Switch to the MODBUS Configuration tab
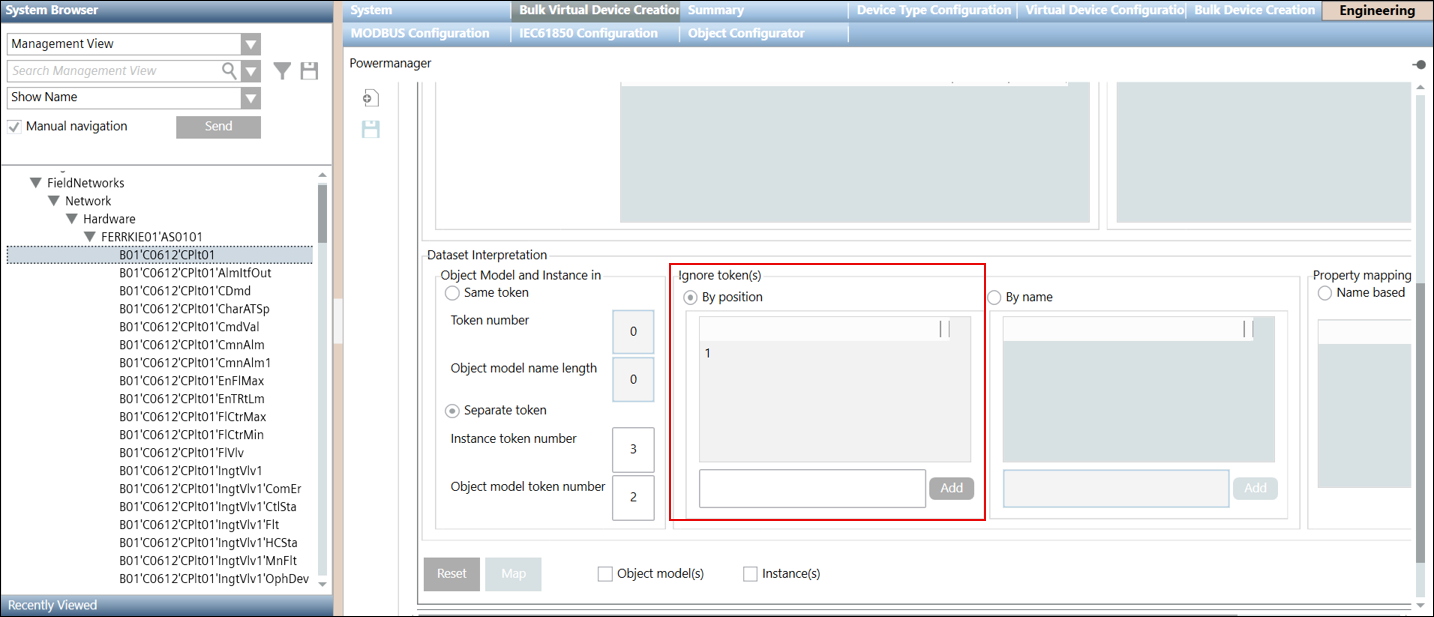The width and height of the screenshot is (1434, 617). [x=420, y=33]
